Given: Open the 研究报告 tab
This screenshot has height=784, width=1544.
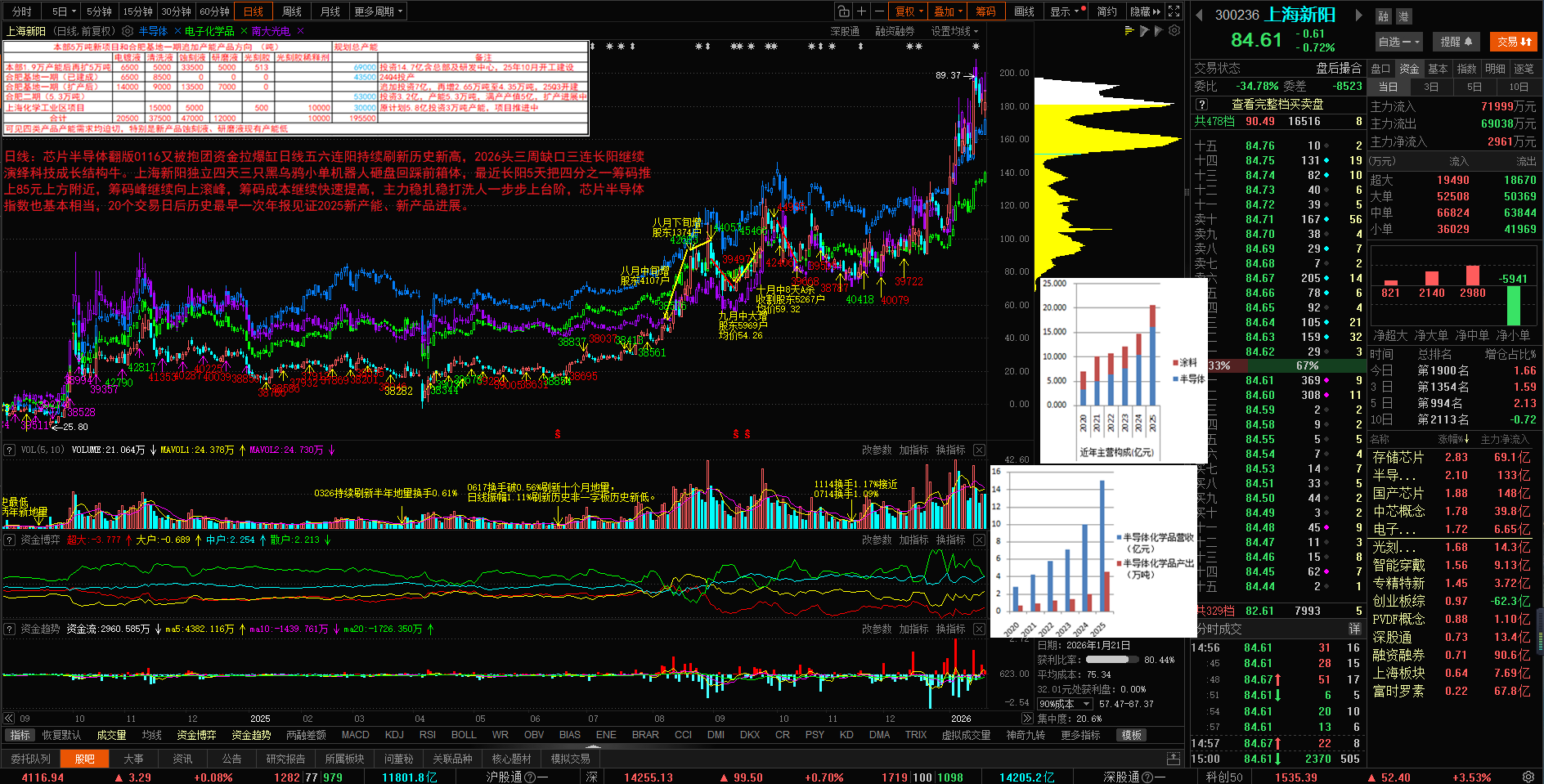Looking at the screenshot, I should 285,759.
